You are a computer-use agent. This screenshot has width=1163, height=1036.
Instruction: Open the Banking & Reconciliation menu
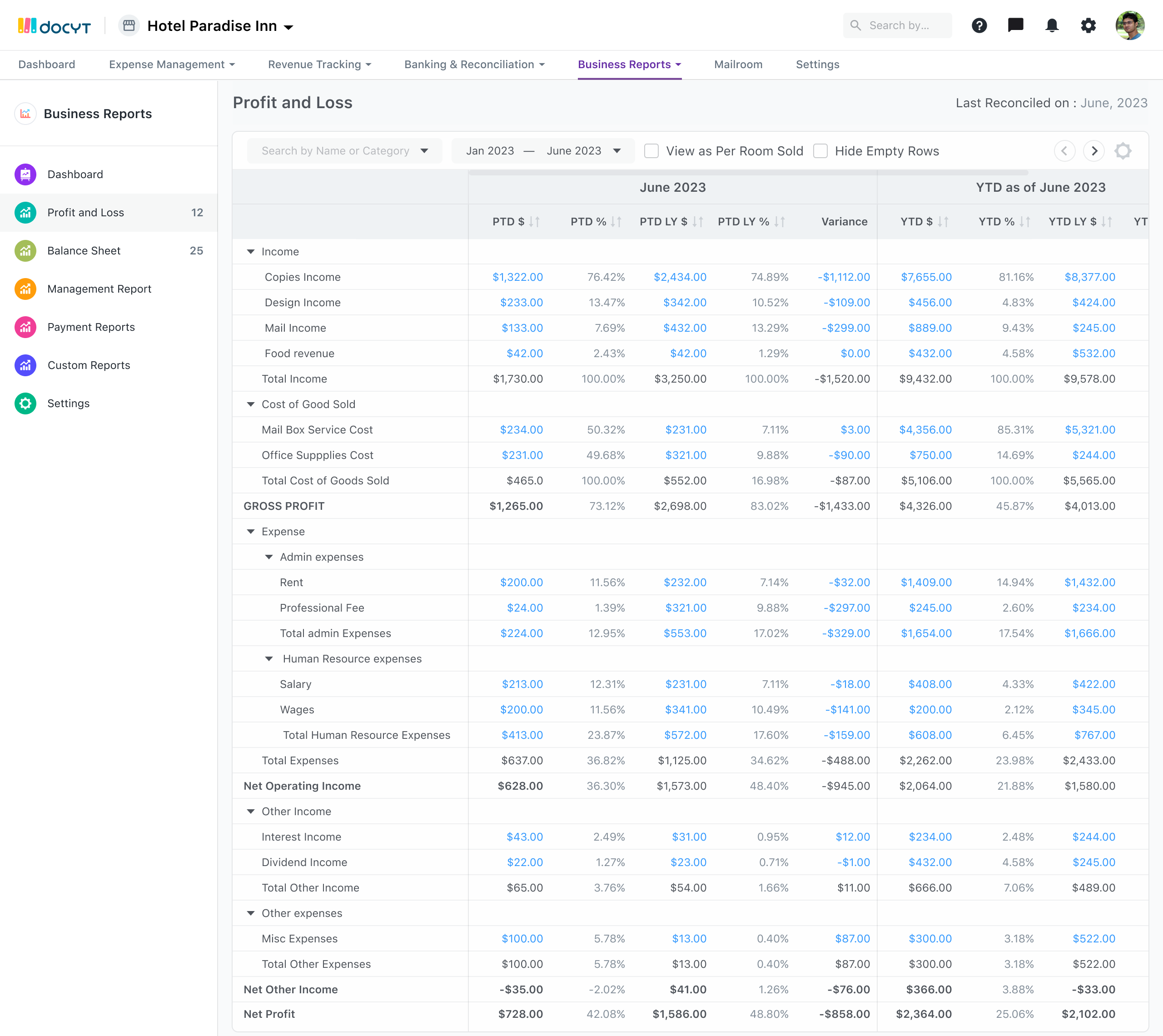tap(474, 65)
